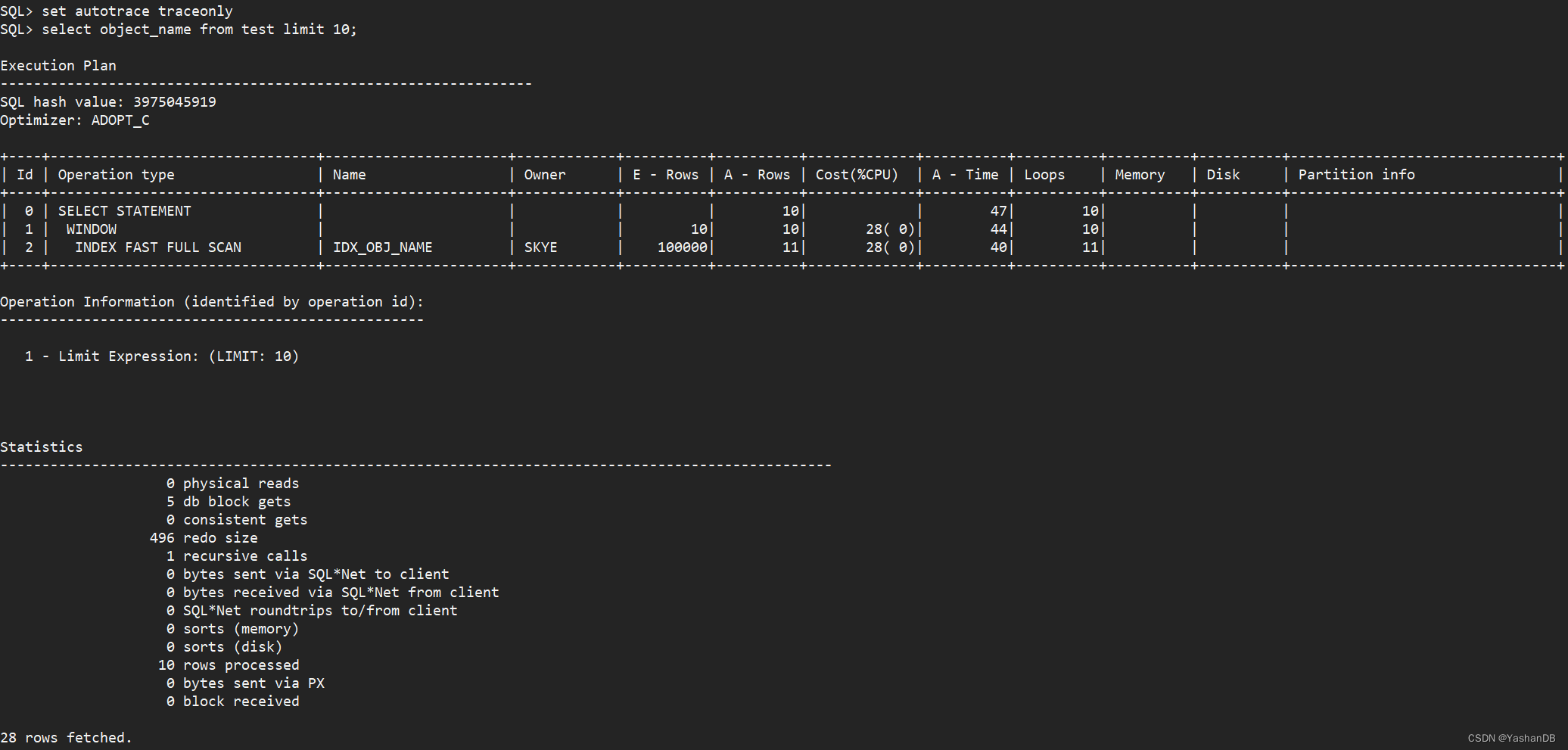Click the 'Operation Information (identified by operation id):' heading
This screenshot has width=1568, height=750.
[x=212, y=302]
